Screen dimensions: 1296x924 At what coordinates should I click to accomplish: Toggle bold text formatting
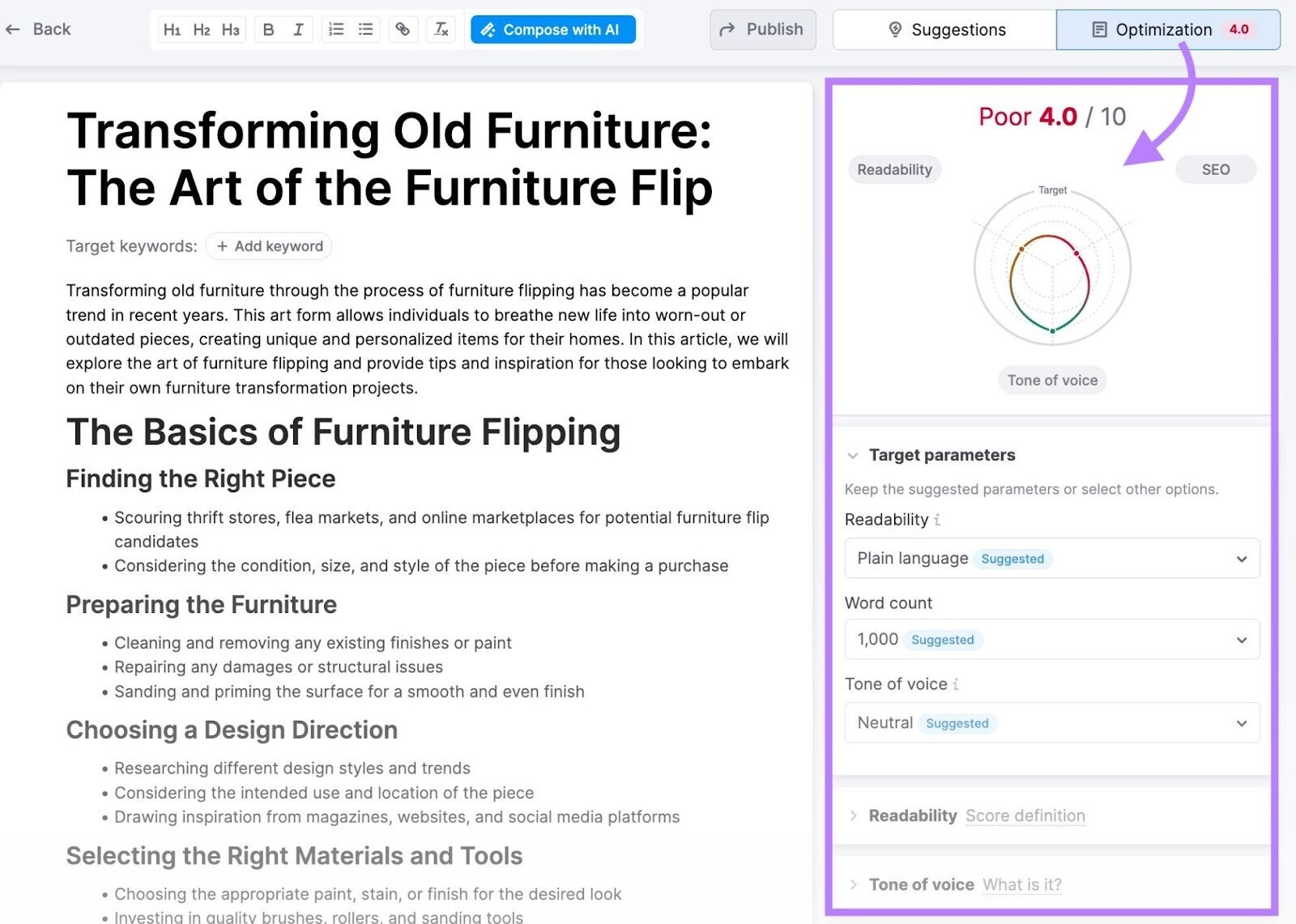(x=269, y=30)
